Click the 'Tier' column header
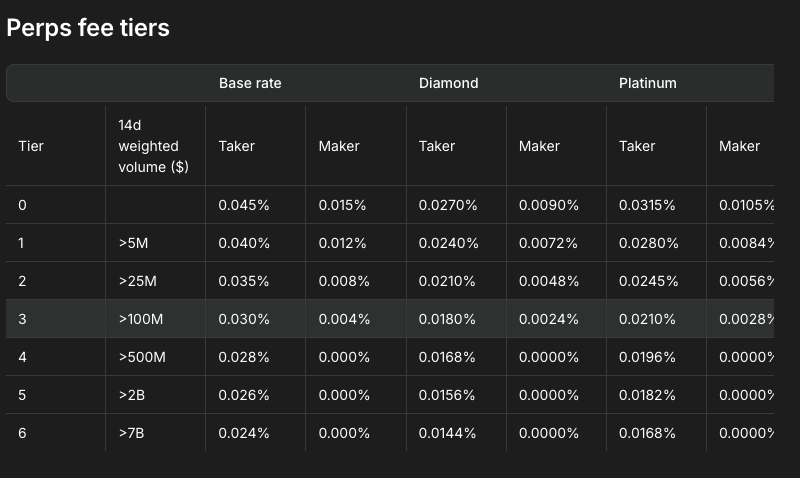Image resolution: width=800 pixels, height=478 pixels. coord(31,146)
